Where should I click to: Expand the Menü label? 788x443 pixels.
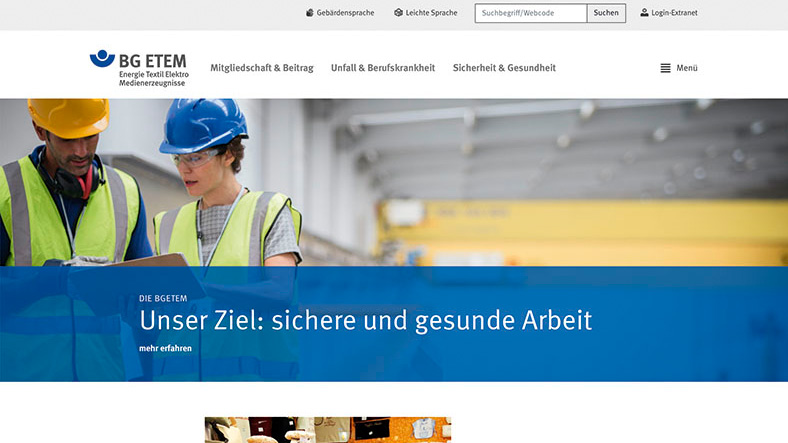pyautogui.click(x=686, y=68)
